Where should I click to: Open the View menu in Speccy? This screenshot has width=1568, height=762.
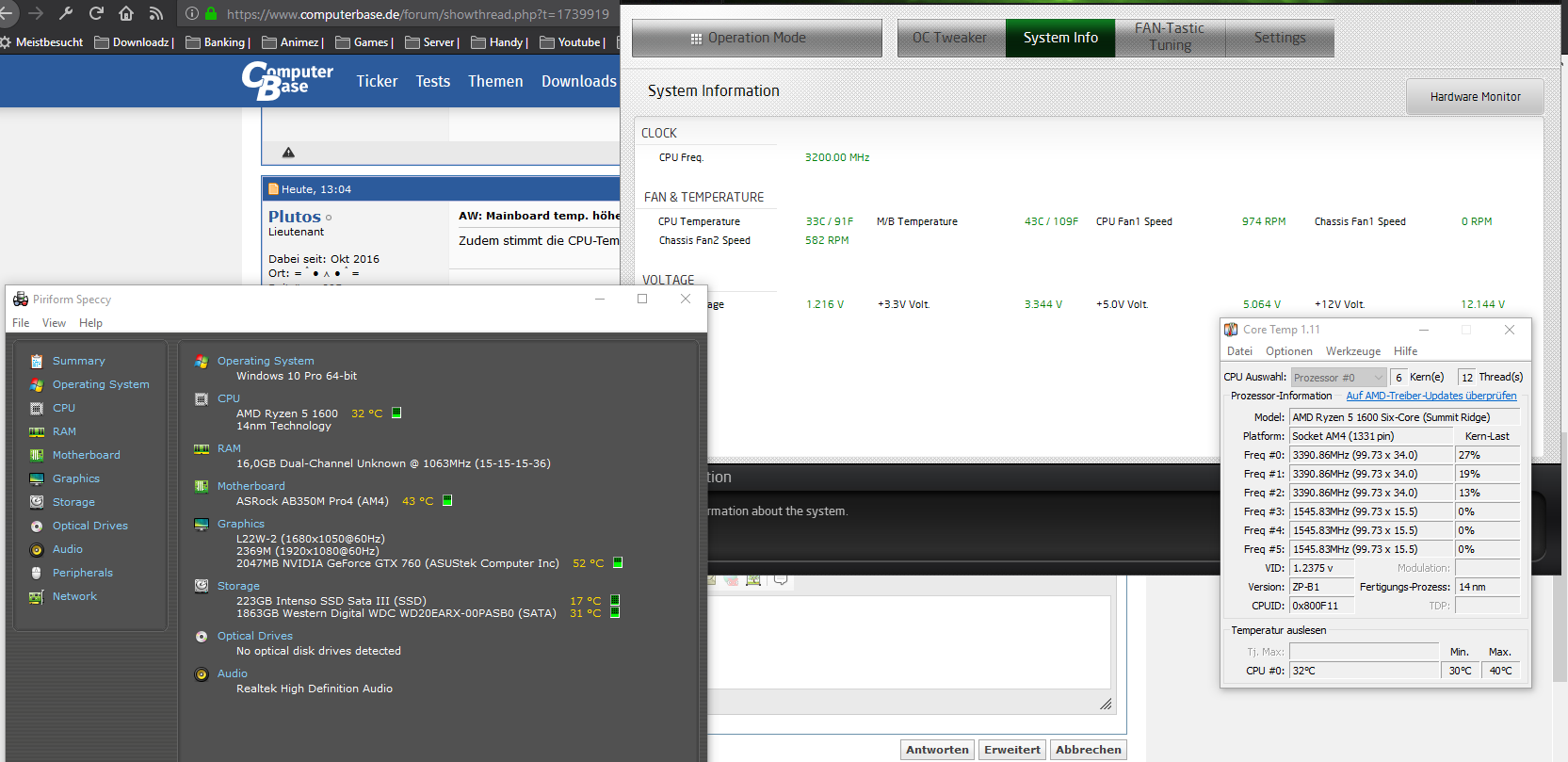[54, 323]
